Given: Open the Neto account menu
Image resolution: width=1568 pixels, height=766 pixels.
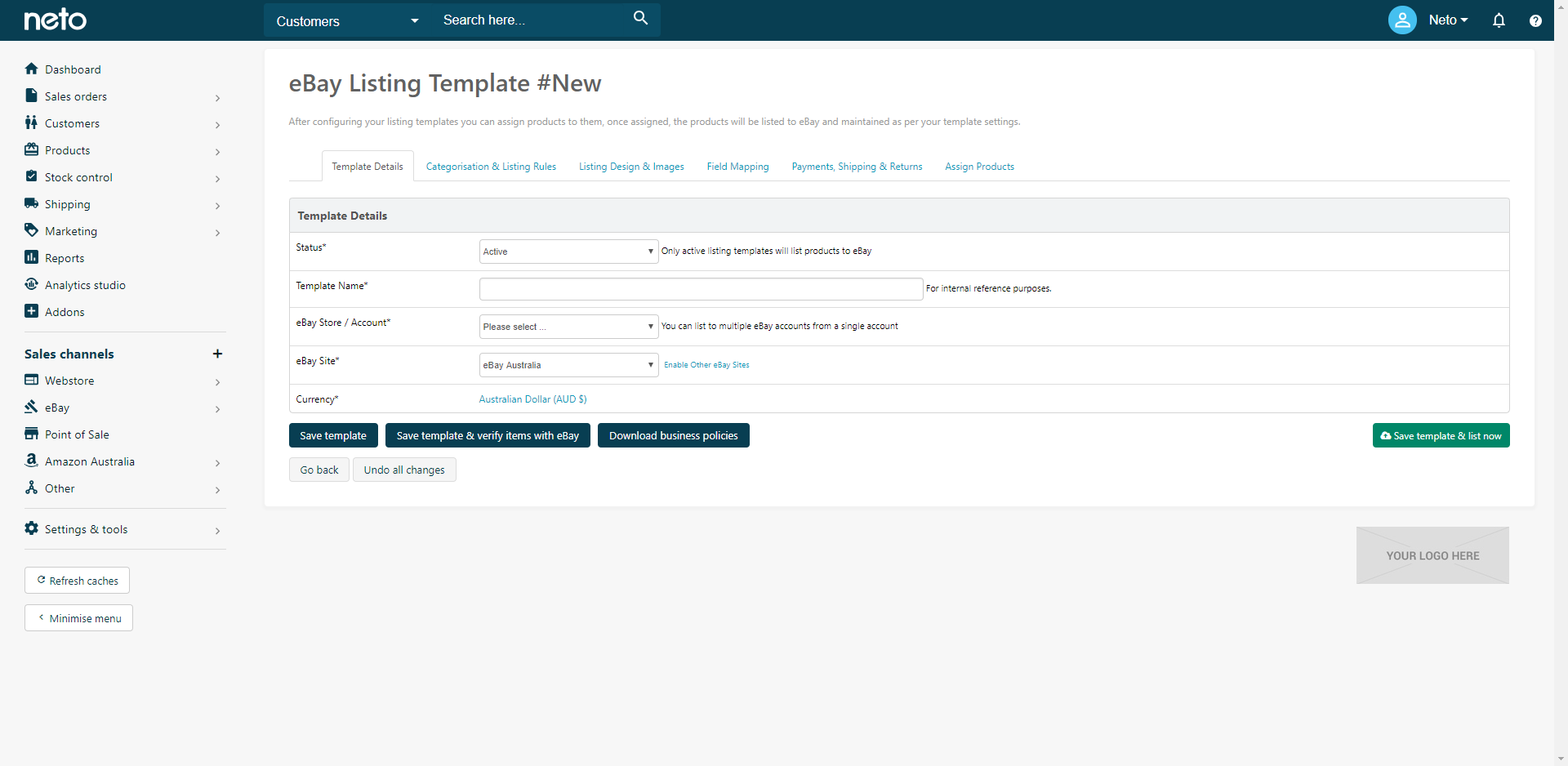Looking at the screenshot, I should click(x=1448, y=20).
